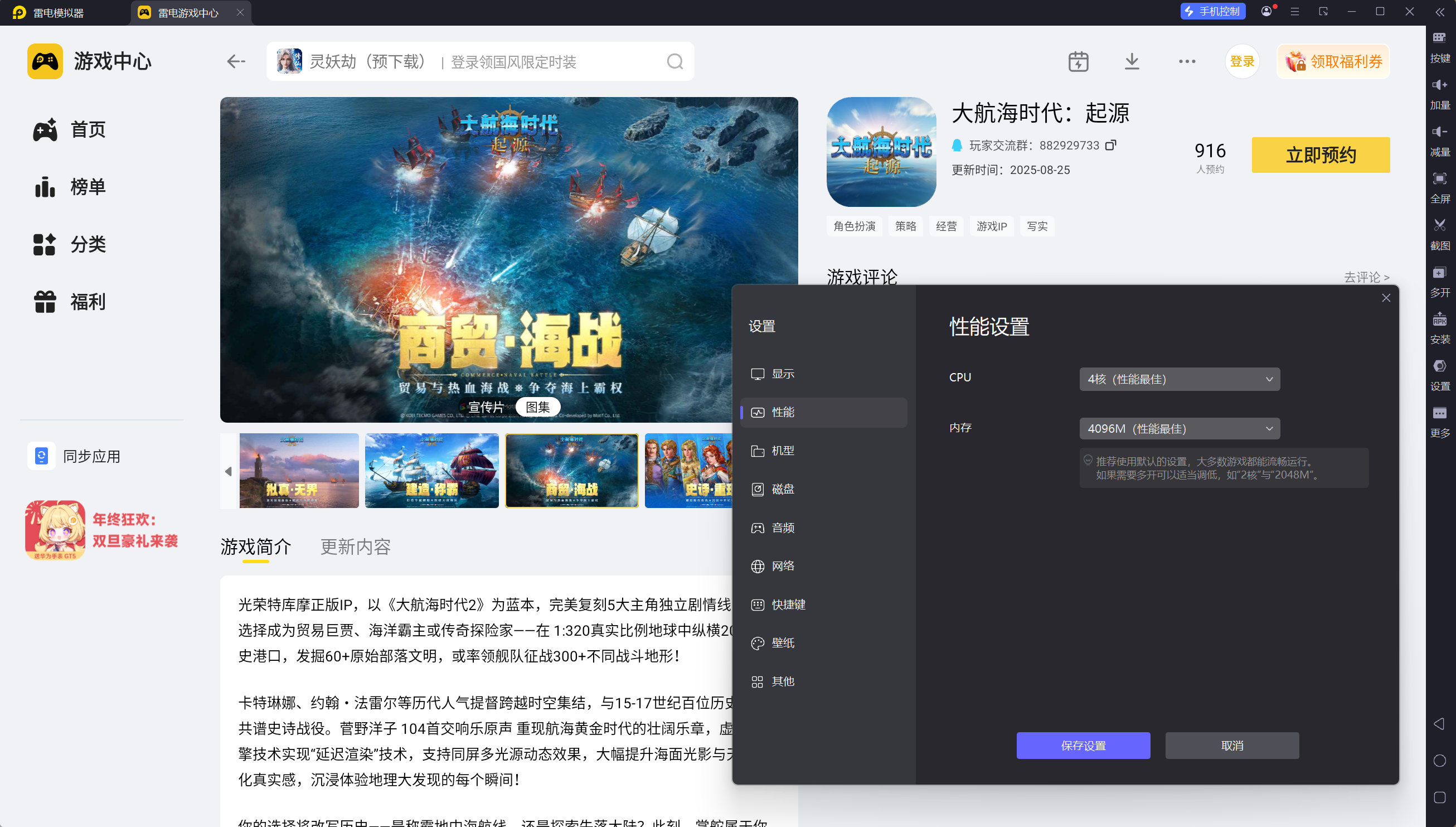Copy player group number icon
The image size is (1456, 827).
(x=1110, y=146)
